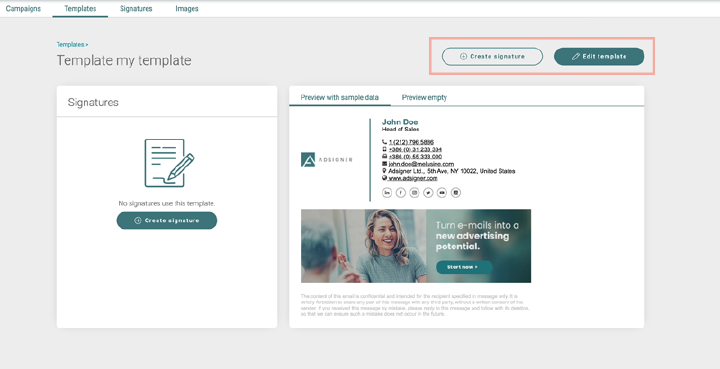Click the John Doe name text
This screenshot has height=369, width=720.
click(400, 122)
